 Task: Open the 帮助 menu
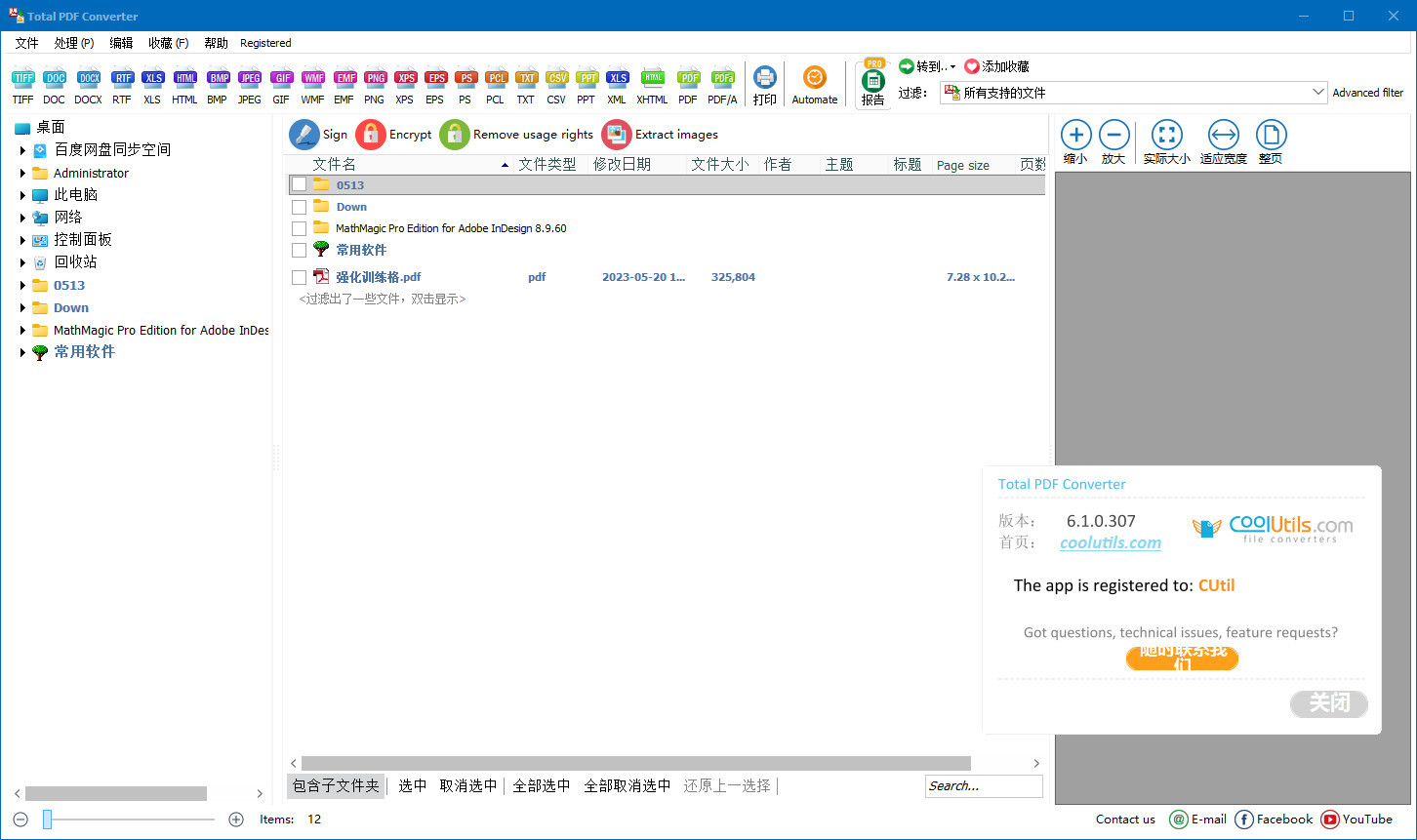coord(215,42)
